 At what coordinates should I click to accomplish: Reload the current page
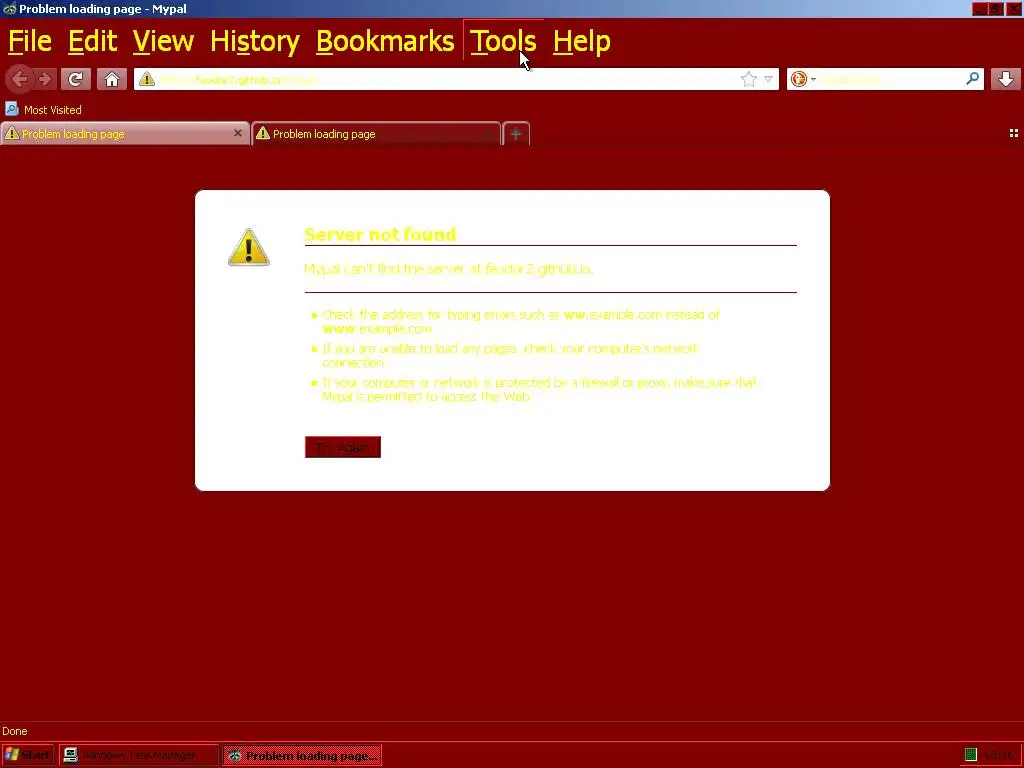[75, 79]
